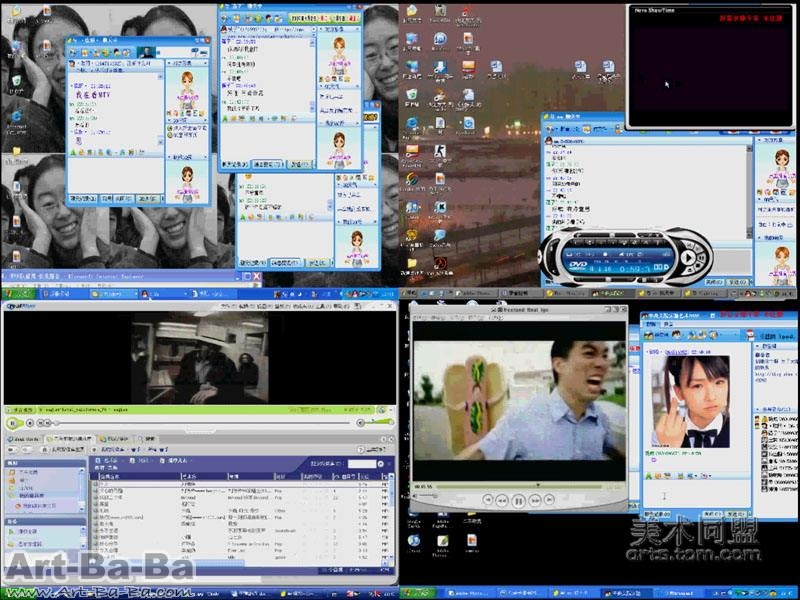The width and height of the screenshot is (800, 600).
Task: Stop playback in the RealPlayer window
Action: [30, 423]
